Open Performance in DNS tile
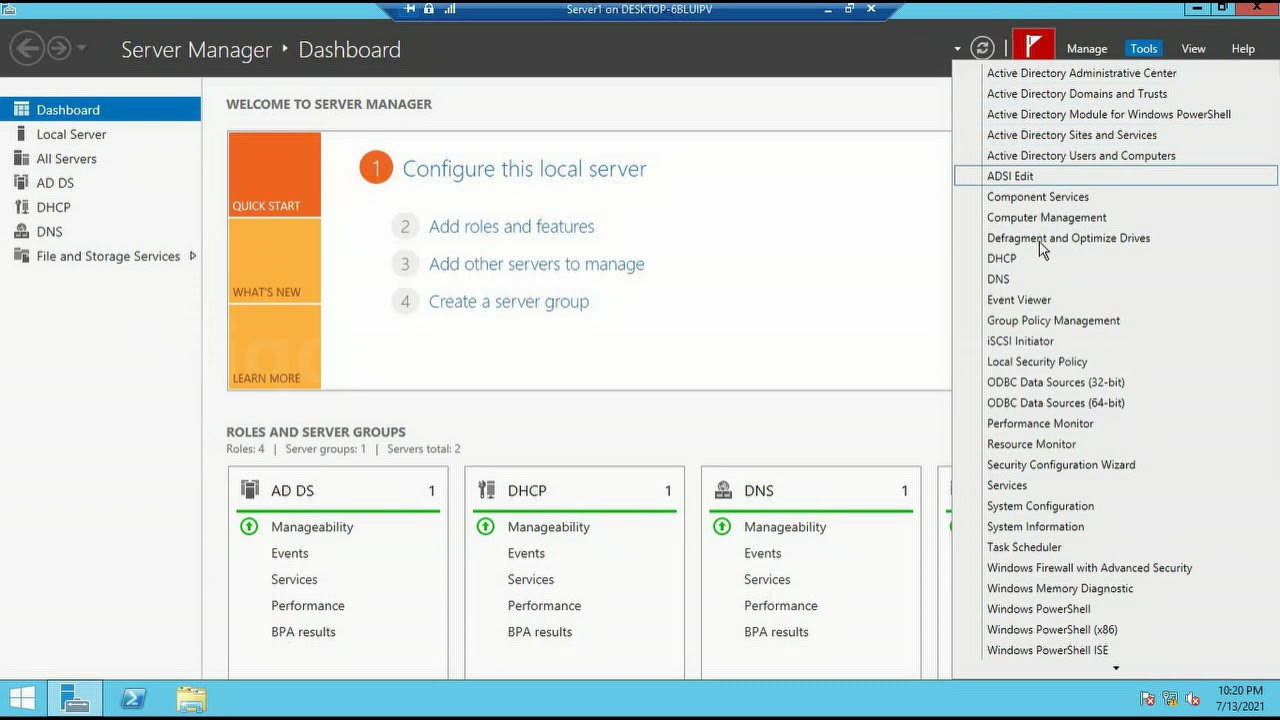This screenshot has height=720, width=1280. tap(780, 605)
